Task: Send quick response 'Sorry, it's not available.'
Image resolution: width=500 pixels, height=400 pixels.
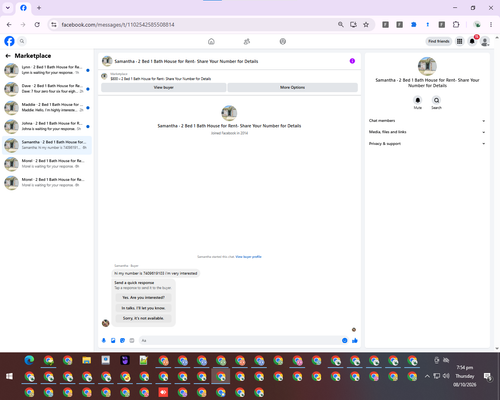Action: pyautogui.click(x=143, y=318)
